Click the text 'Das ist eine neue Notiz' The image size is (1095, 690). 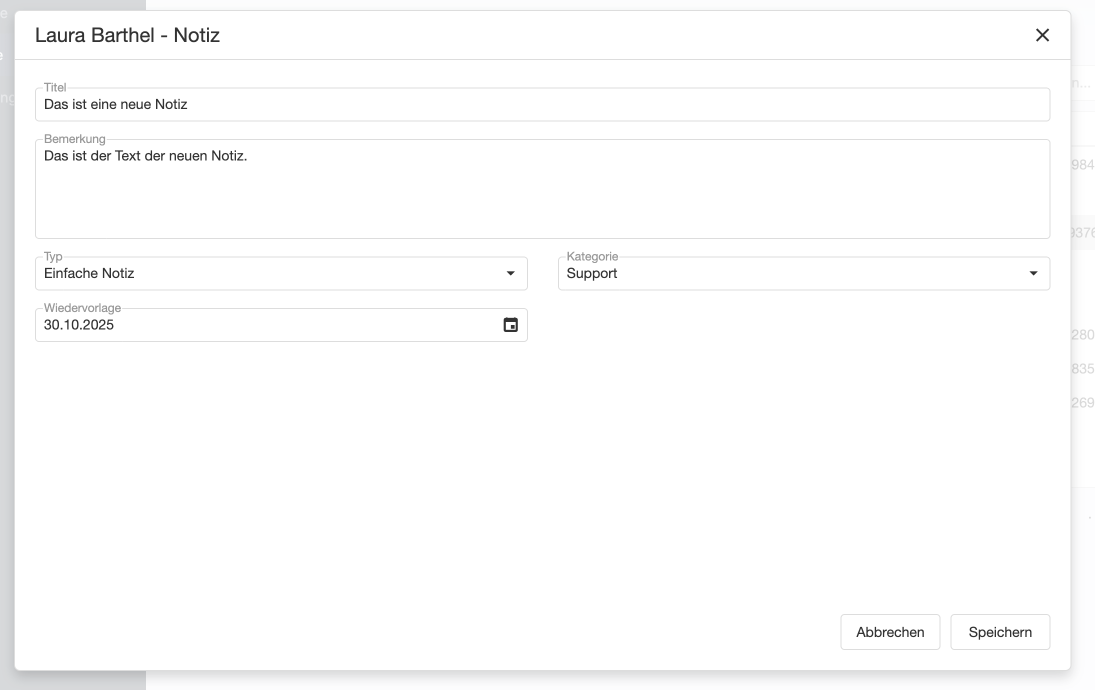[x=116, y=105]
